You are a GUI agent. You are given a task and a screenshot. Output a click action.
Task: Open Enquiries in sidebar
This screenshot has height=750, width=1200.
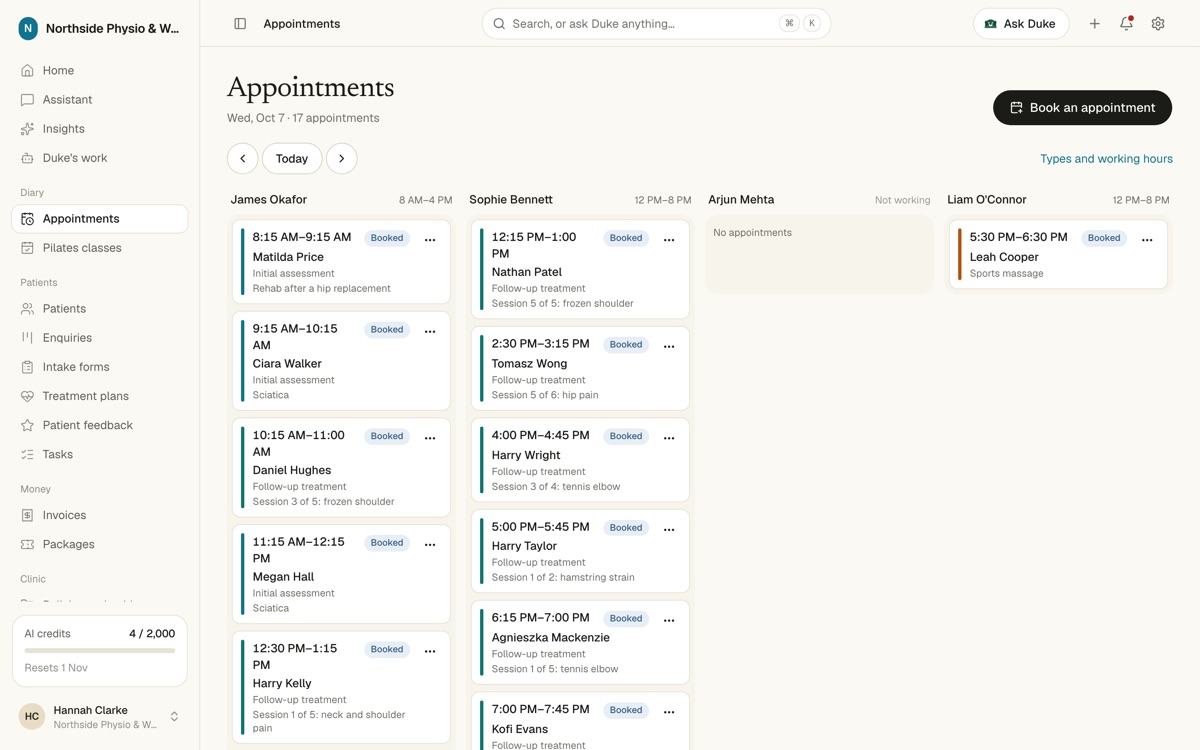tap(99, 338)
